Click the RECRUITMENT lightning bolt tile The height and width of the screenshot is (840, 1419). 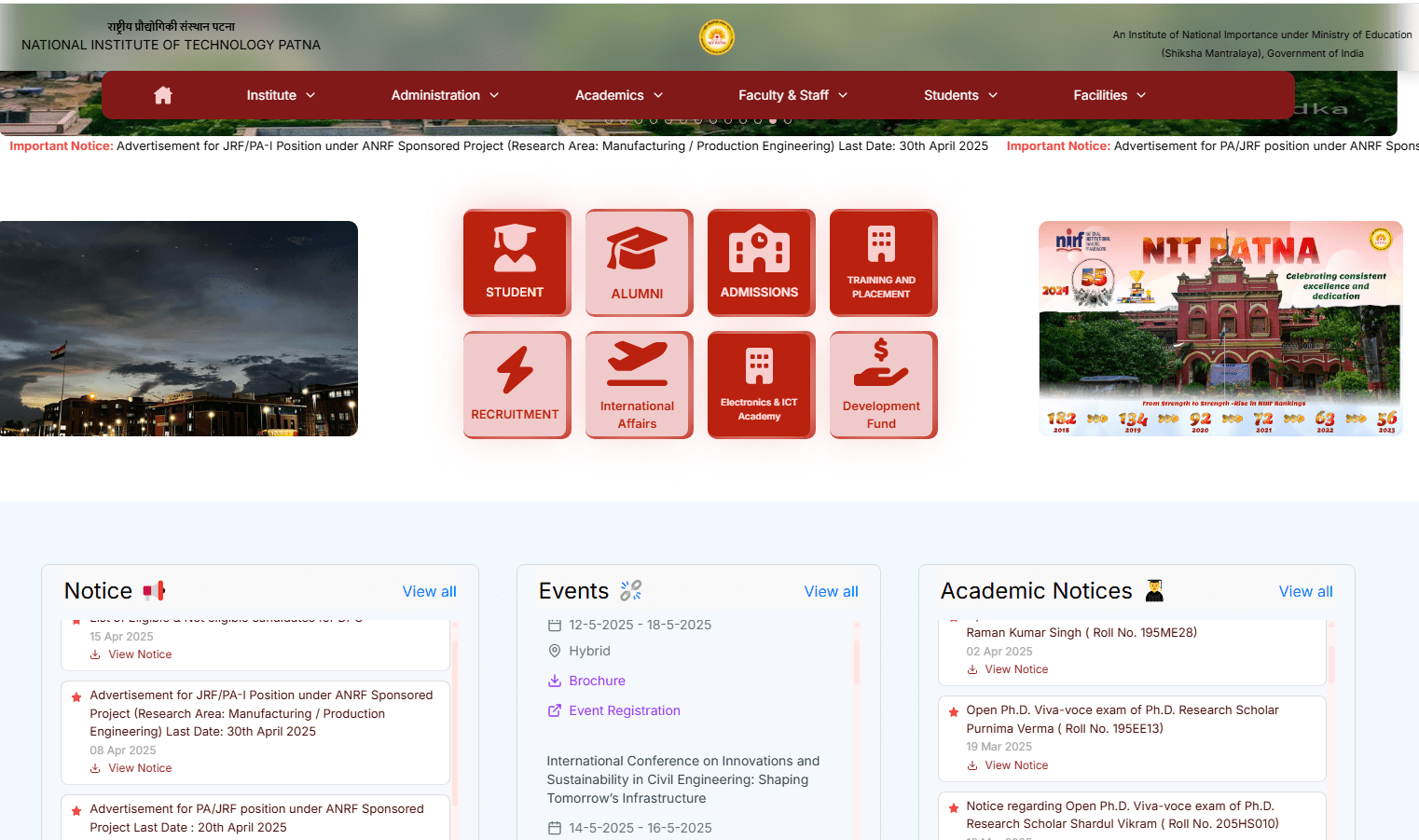click(516, 384)
